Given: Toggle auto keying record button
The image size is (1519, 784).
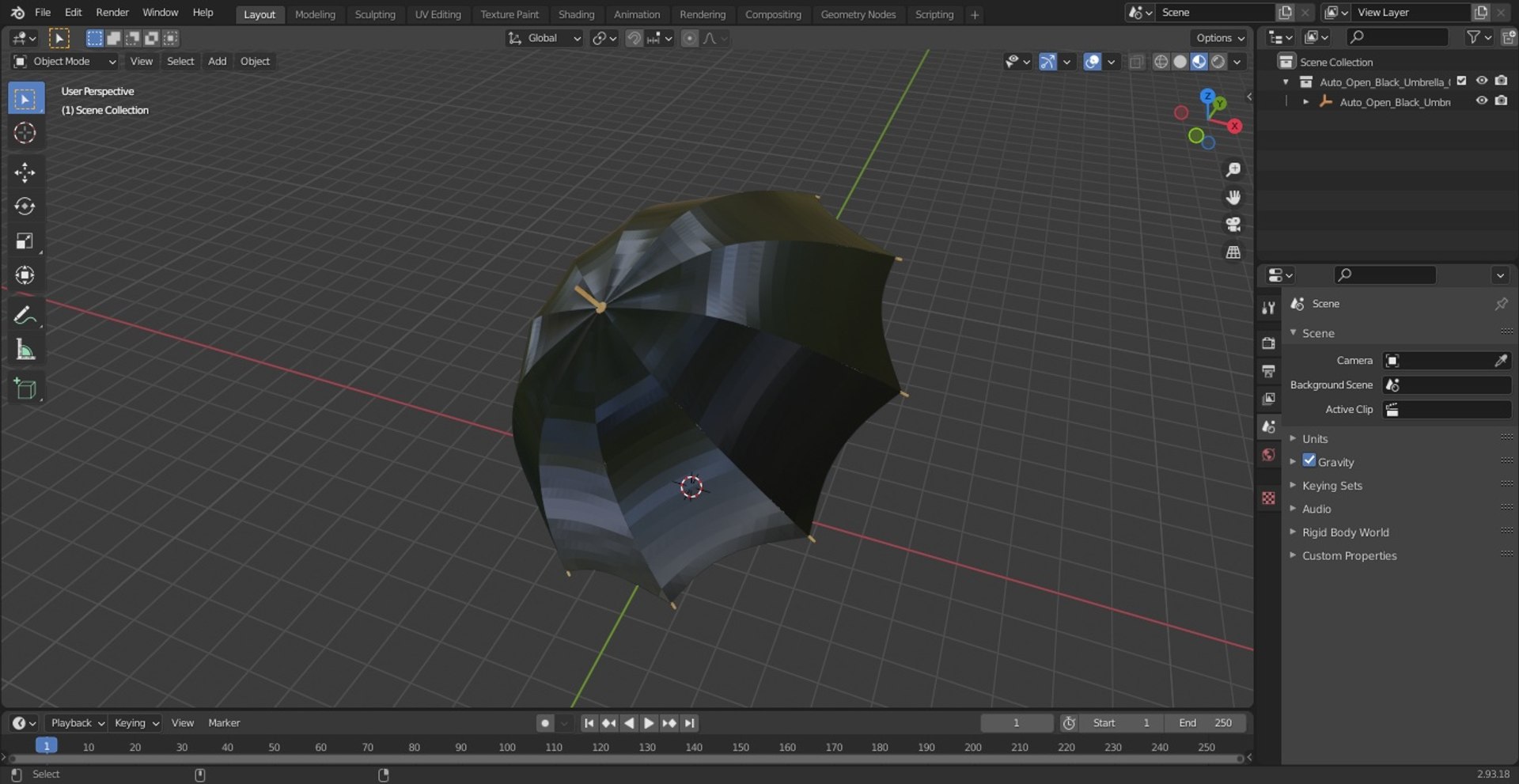Looking at the screenshot, I should [x=545, y=723].
